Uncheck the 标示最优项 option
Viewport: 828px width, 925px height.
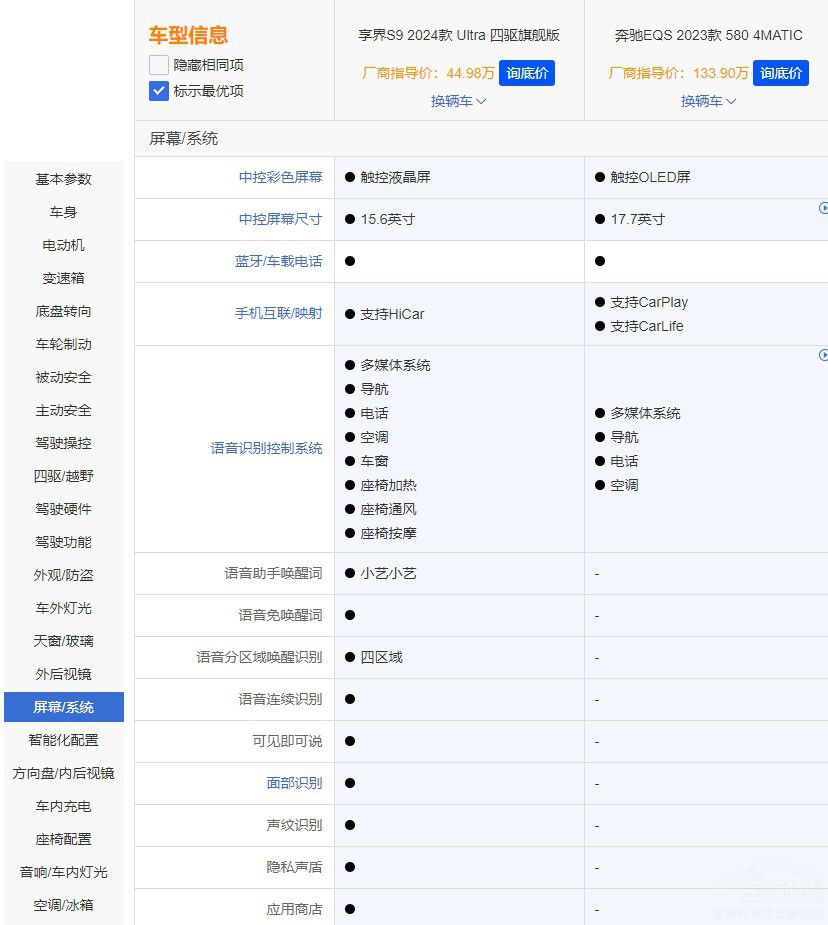coord(157,90)
